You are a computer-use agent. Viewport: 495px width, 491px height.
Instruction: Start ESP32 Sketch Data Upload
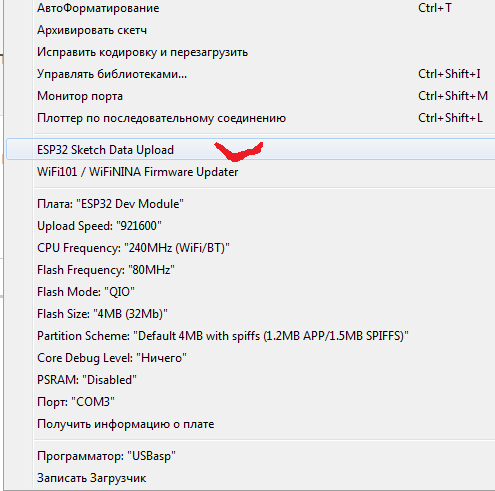pos(251,150)
